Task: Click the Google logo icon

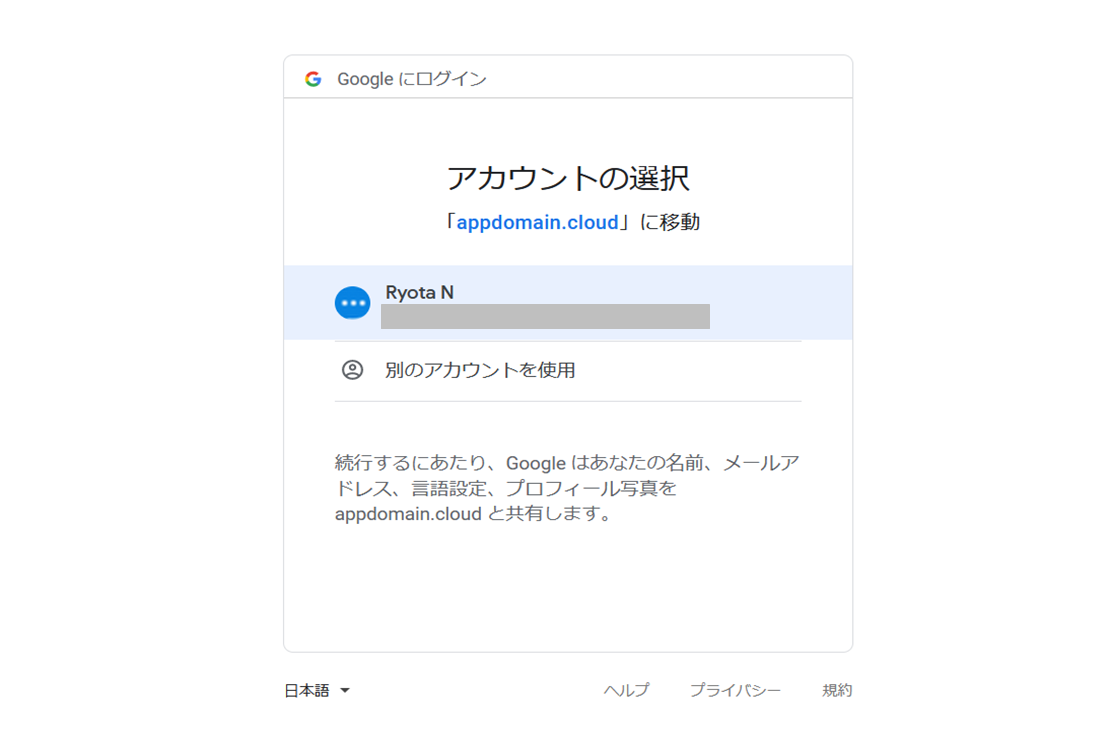Action: pos(313,79)
